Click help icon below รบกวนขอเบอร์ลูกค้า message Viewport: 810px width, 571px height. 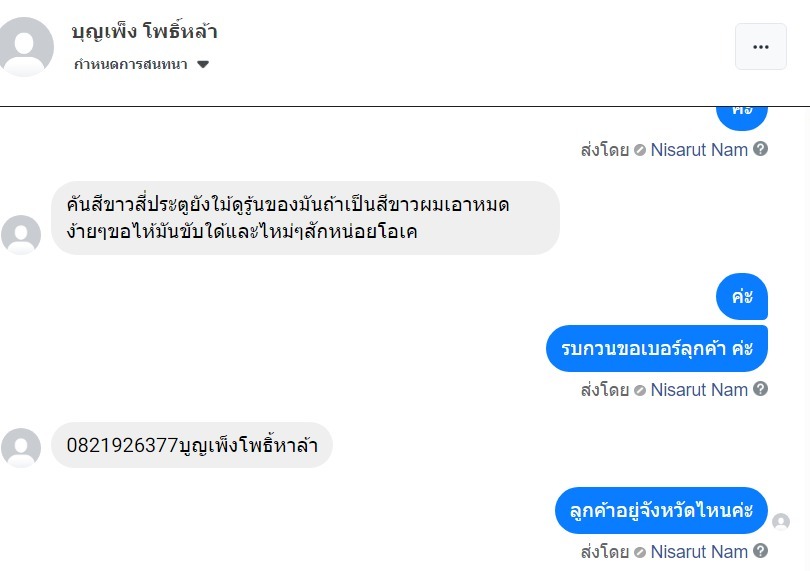point(761,389)
